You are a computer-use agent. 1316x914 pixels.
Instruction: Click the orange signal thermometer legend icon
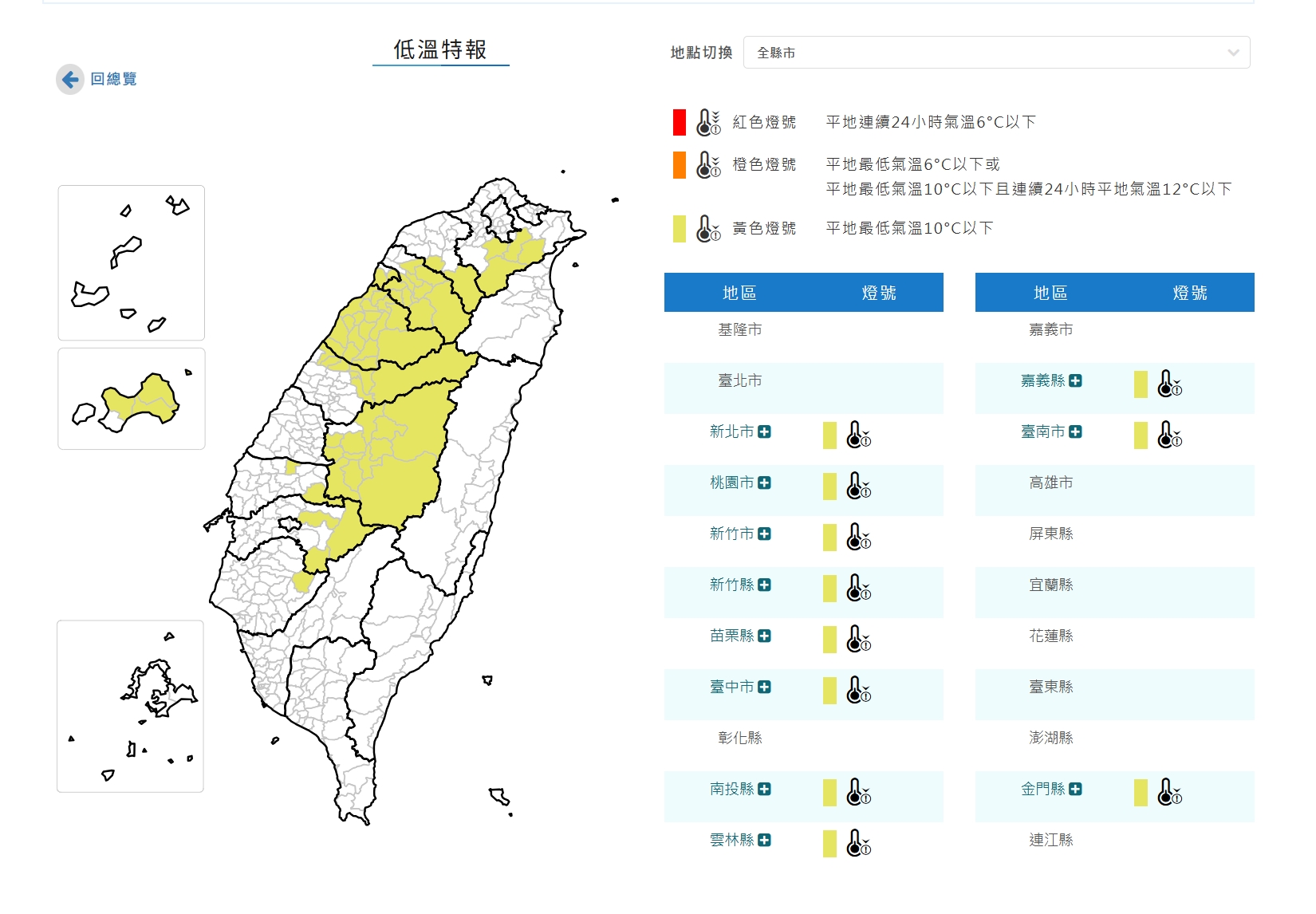coord(707,164)
